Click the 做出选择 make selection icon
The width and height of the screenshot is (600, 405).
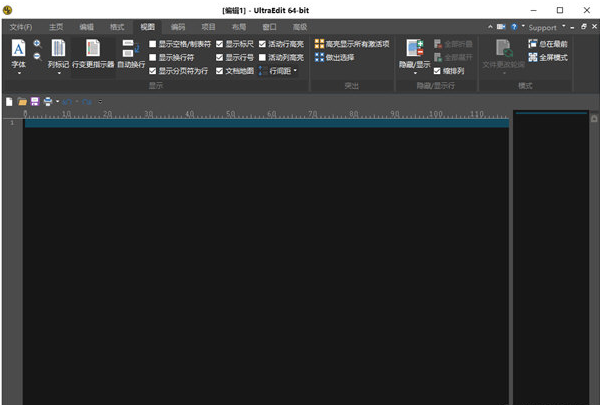[x=319, y=57]
